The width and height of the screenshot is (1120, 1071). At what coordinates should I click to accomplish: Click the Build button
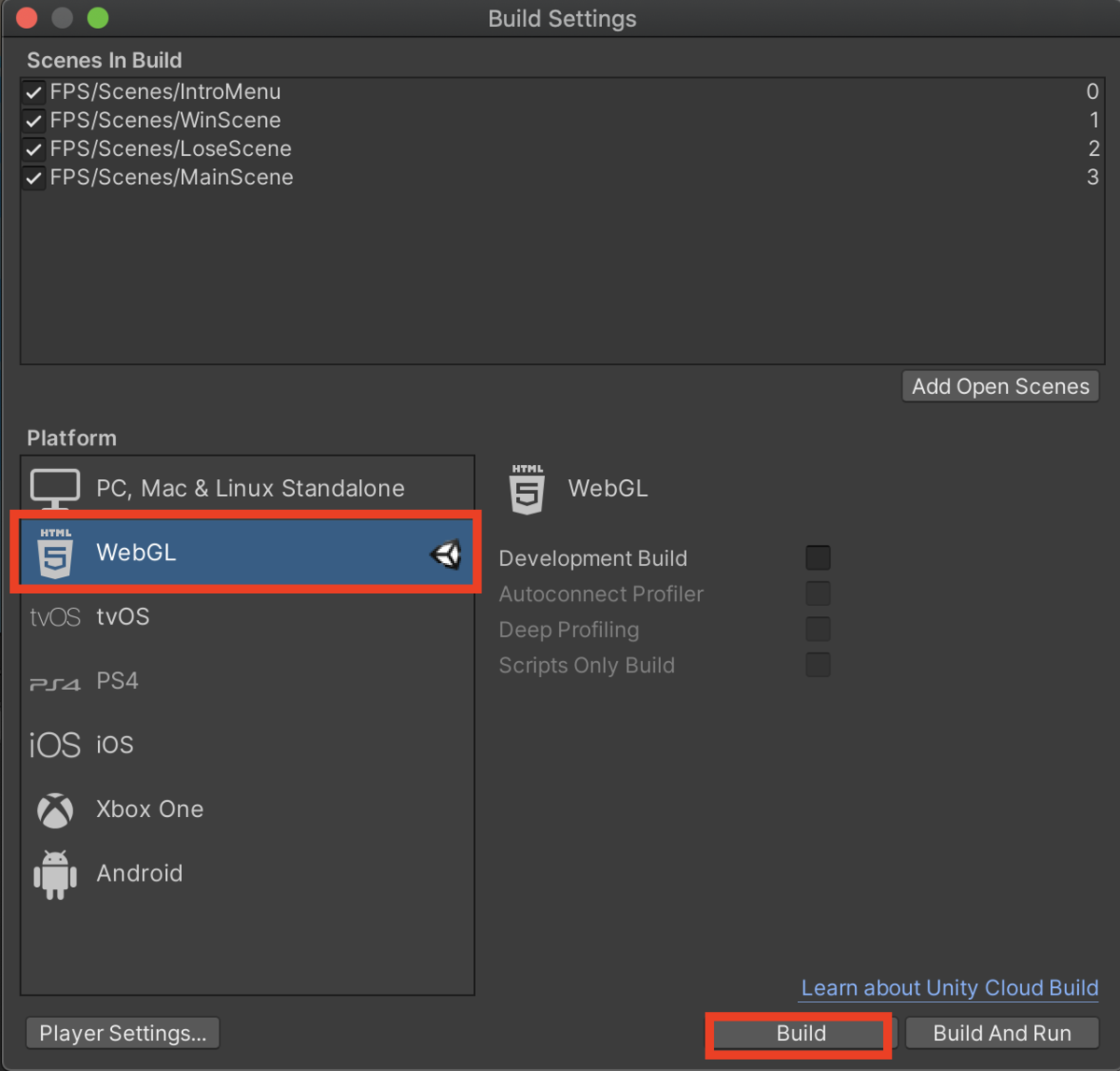click(x=801, y=1034)
